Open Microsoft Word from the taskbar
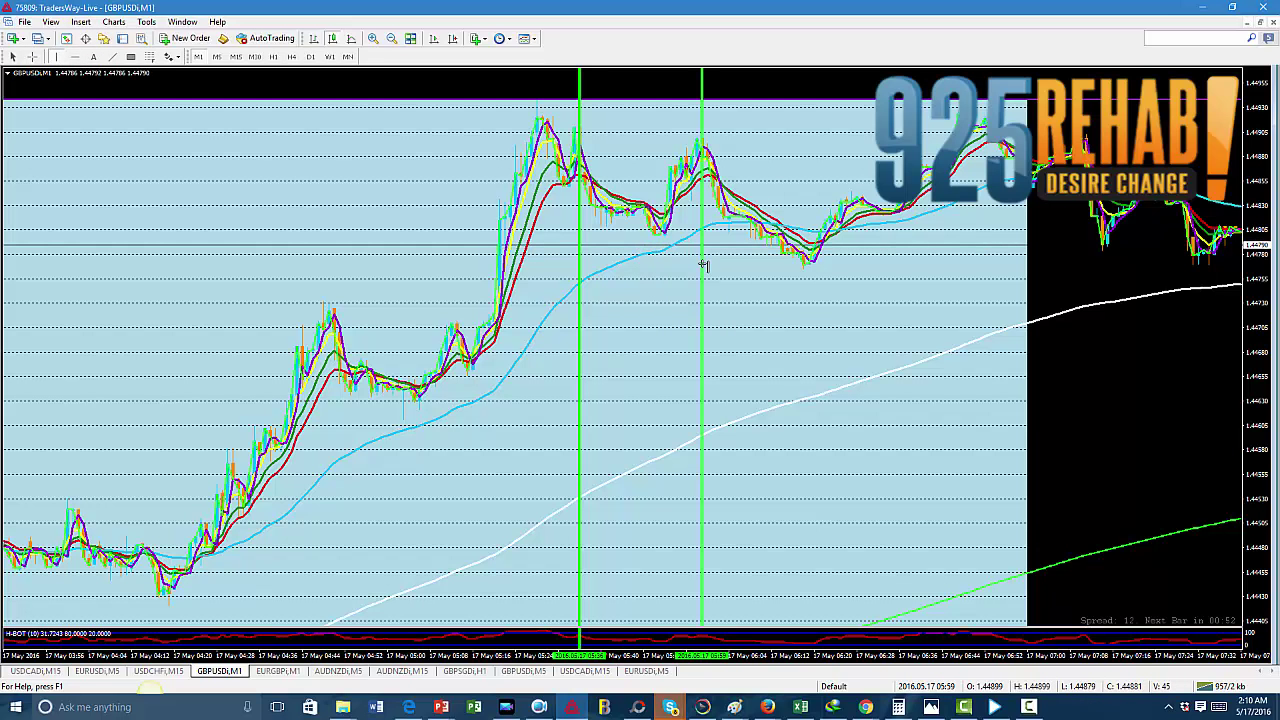Viewport: 1280px width, 720px height. tap(376, 707)
